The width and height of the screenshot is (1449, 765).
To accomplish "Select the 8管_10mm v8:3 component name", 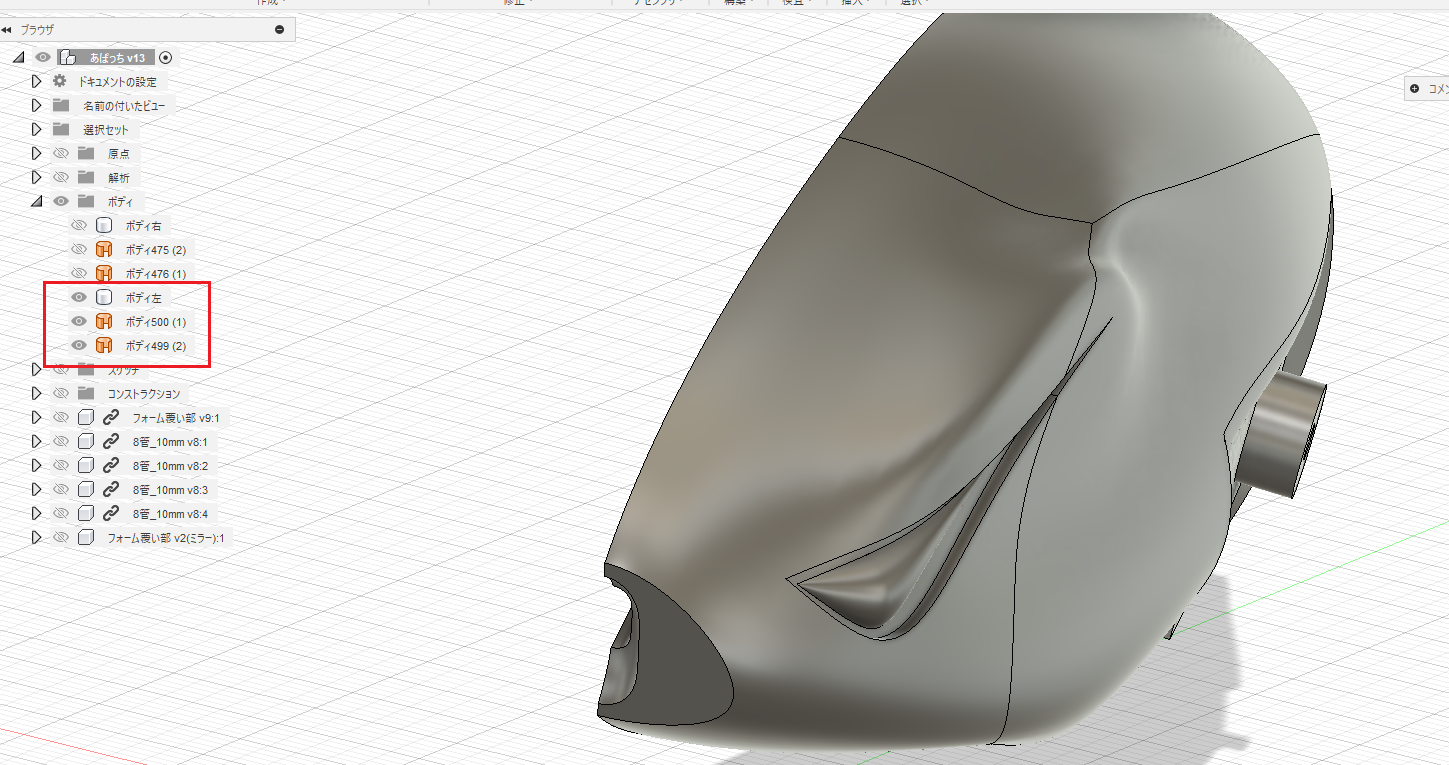I will point(170,490).
